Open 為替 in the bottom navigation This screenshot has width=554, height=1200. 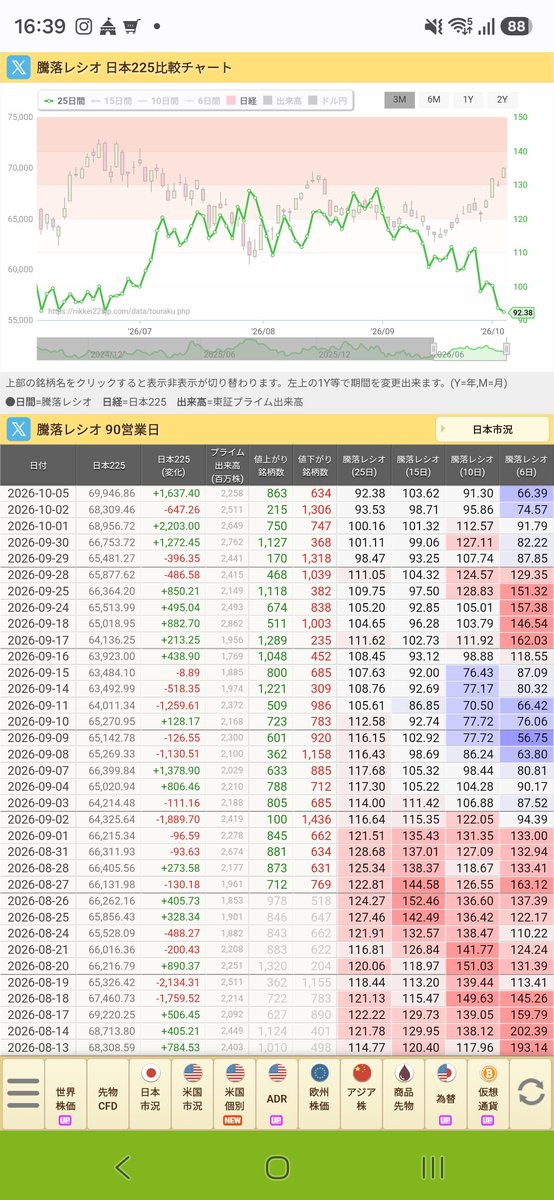[x=446, y=1092]
